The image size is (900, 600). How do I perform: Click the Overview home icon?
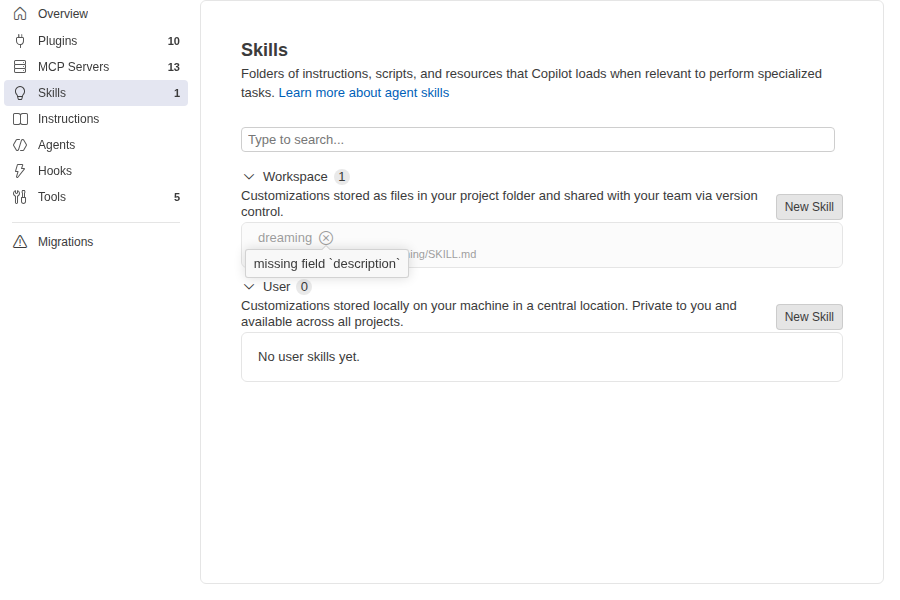(x=20, y=14)
